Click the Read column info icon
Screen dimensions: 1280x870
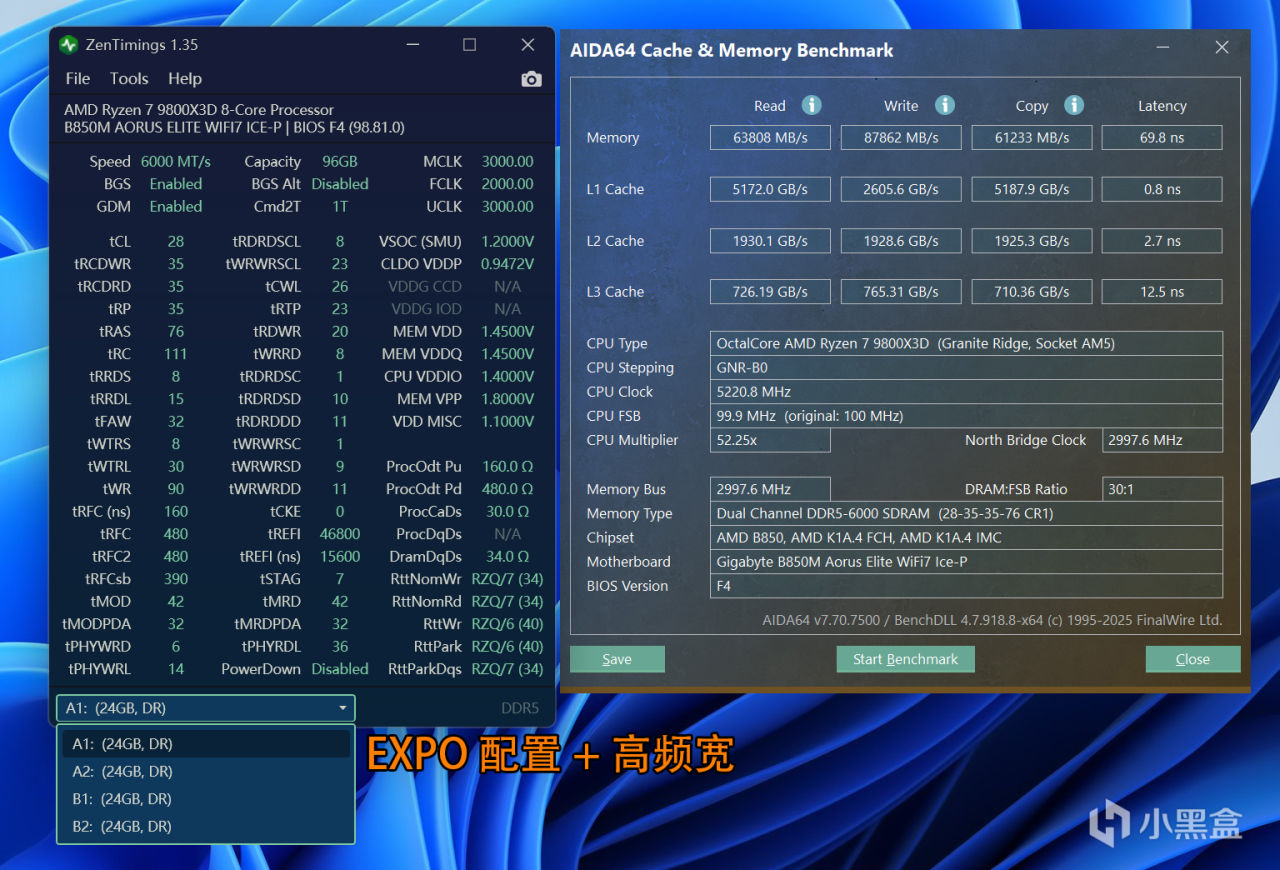(812, 105)
